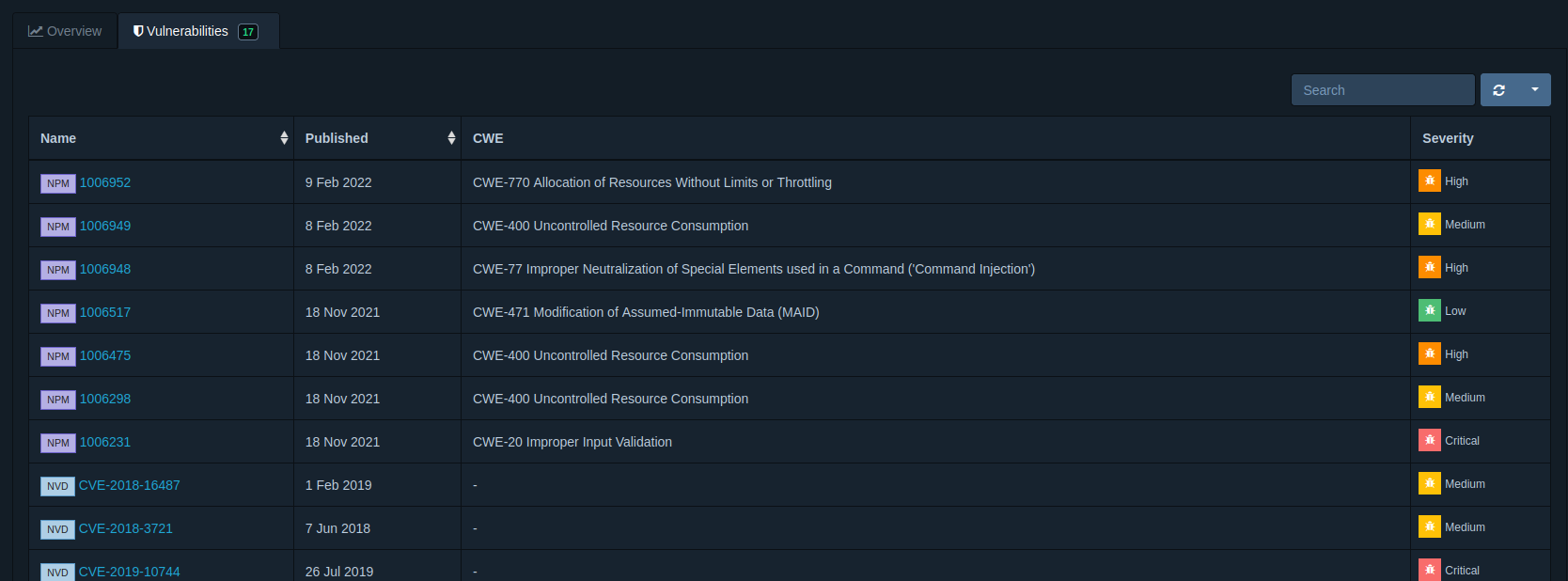
Task: Open vulnerability 1006948 link
Action: (x=105, y=269)
